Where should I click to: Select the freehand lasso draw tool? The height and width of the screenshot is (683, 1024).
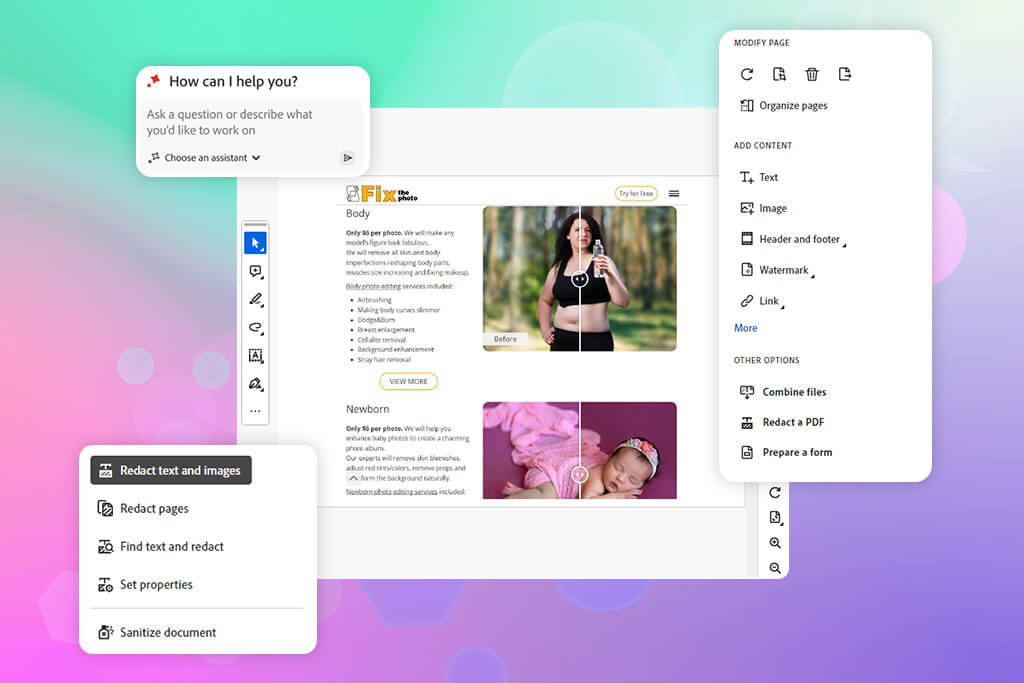(x=255, y=327)
